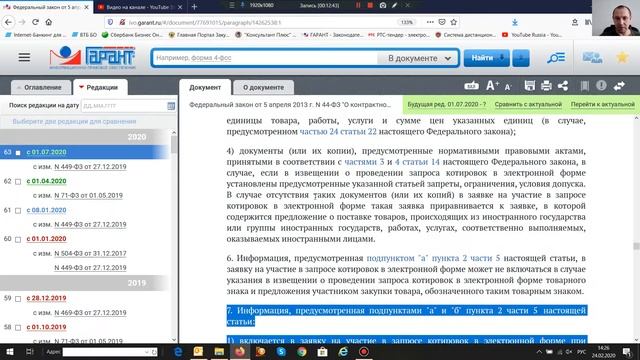Open browser downloads arrow
This screenshot has width=640, height=360.
click(515, 22)
